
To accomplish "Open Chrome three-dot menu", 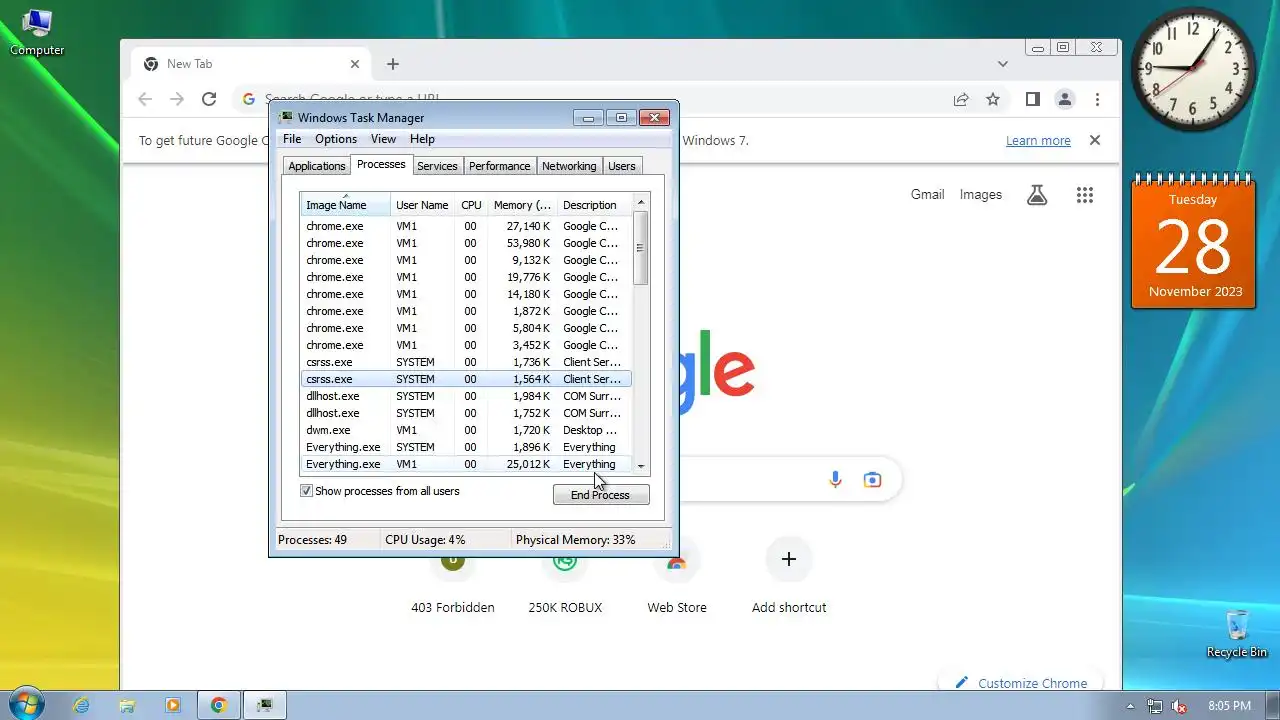I will (x=1097, y=99).
